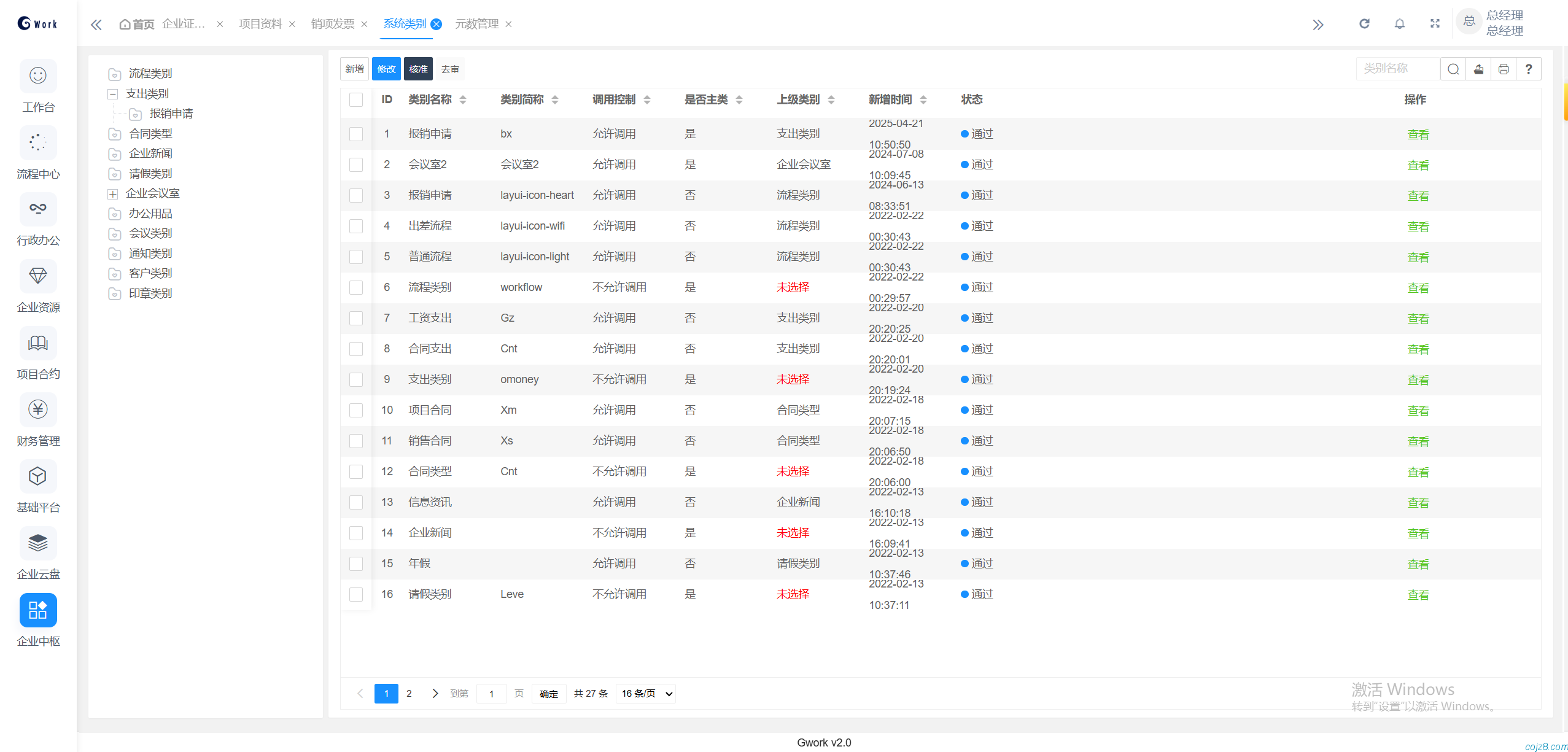Image resolution: width=1568 pixels, height=752 pixels.
Task: Open the 企业云盘 sidebar icon
Action: click(x=38, y=543)
